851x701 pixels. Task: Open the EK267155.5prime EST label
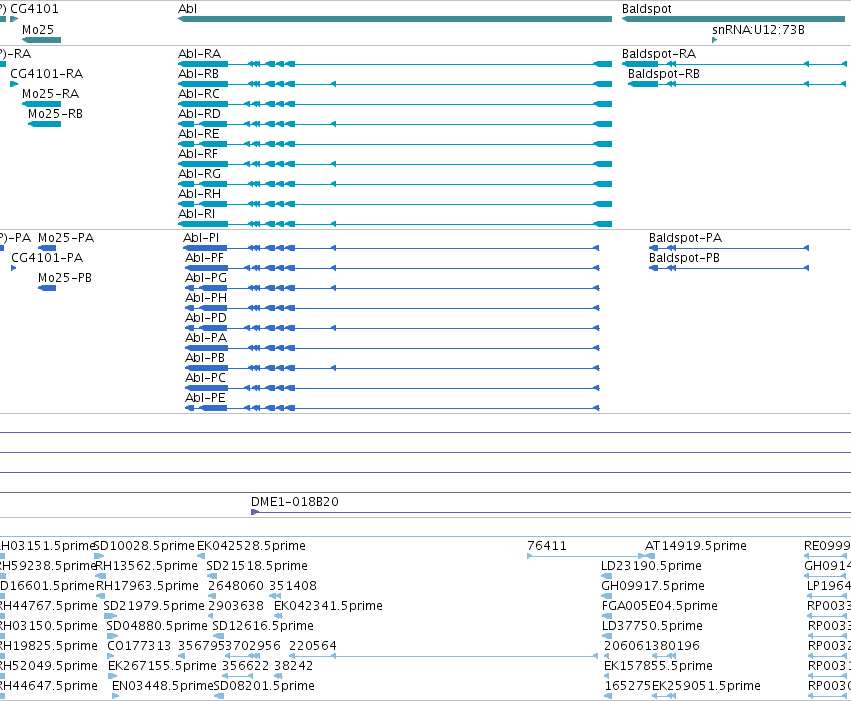pos(162,666)
